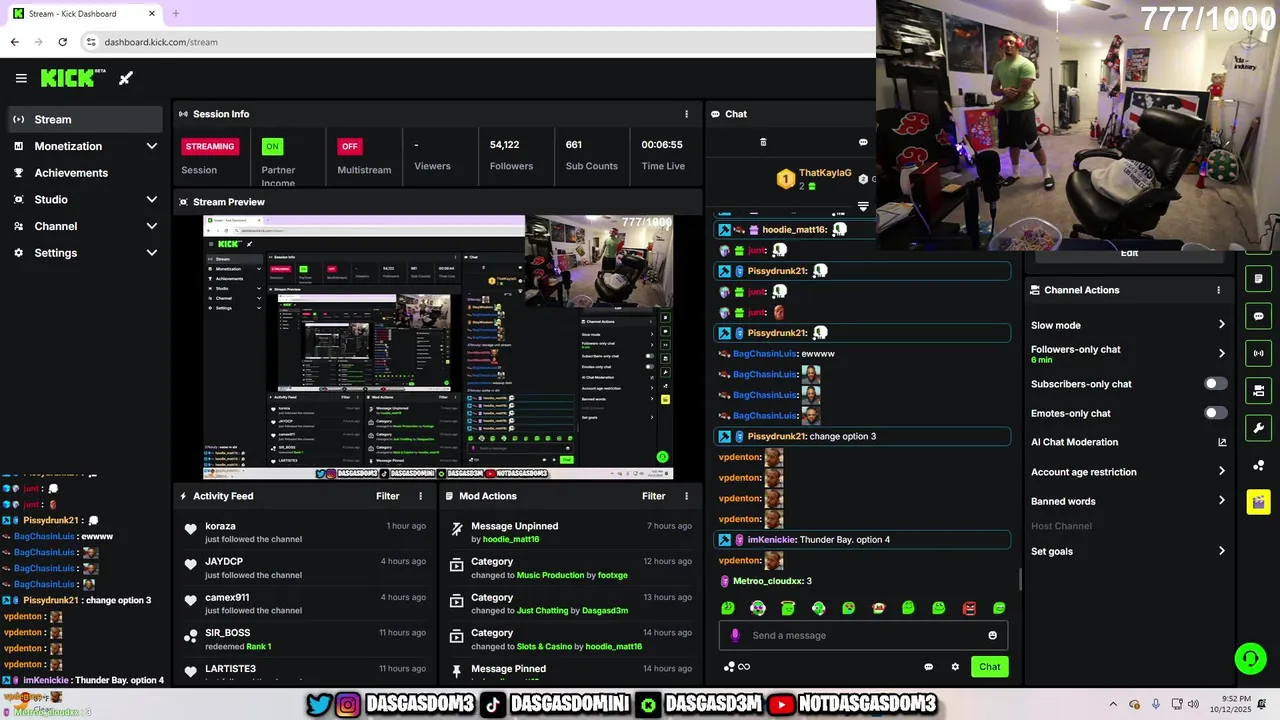Viewport: 1280px width, 720px height.
Task: Click SIR_BOSS redeemed Rank 1 entry
Action: pos(303,639)
